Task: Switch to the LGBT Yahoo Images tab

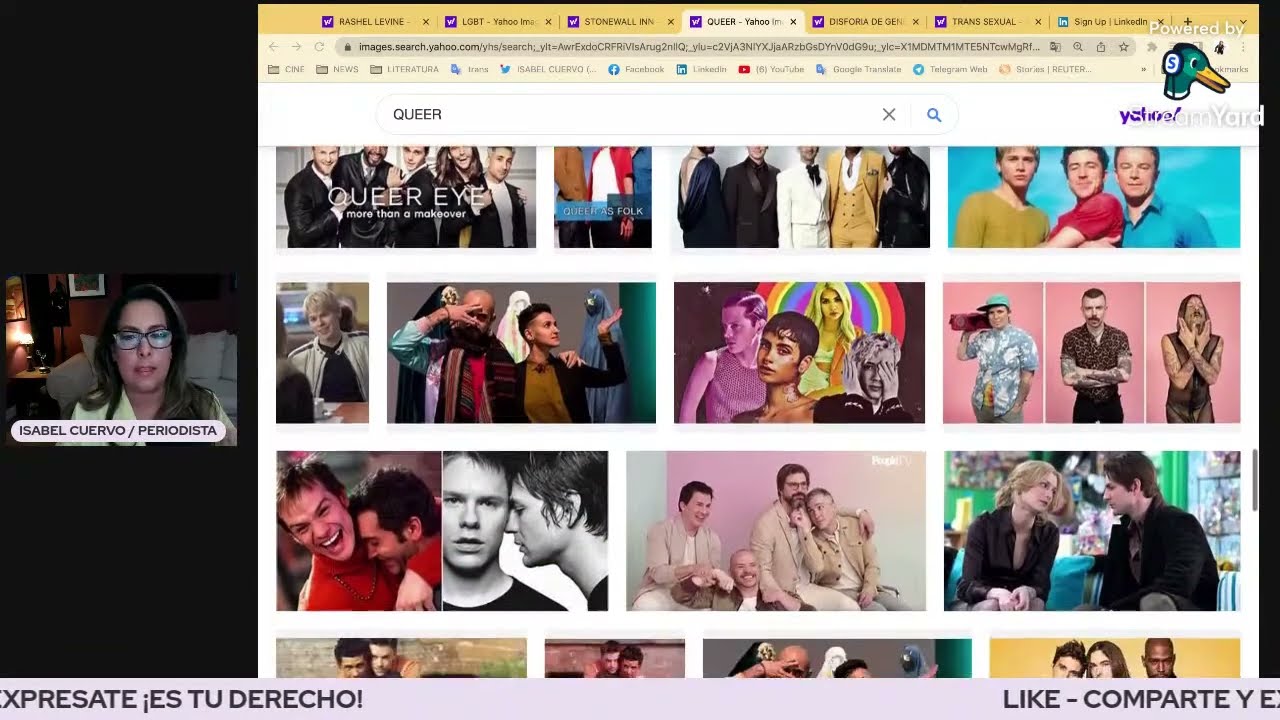Action: click(496, 21)
